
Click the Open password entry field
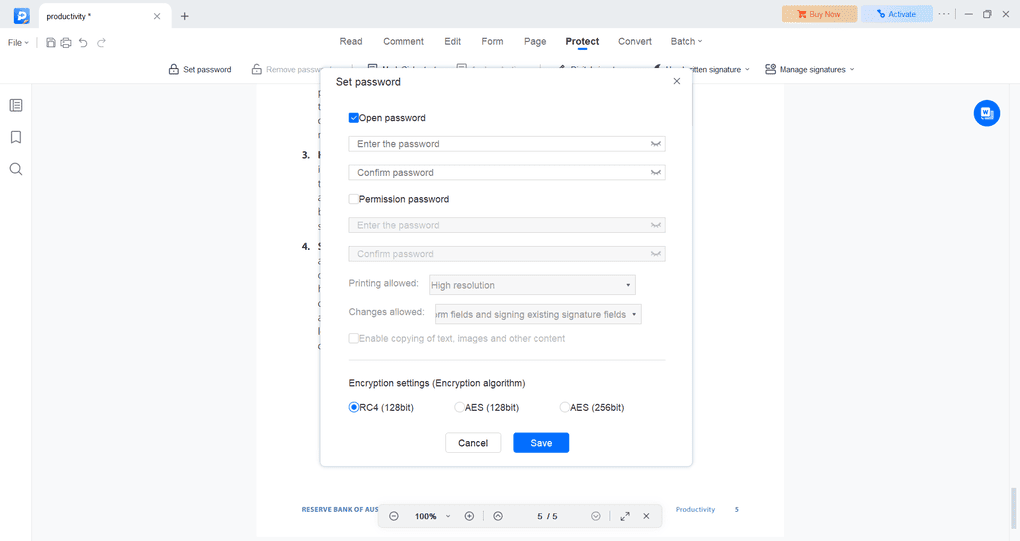pyautogui.click(x=507, y=144)
